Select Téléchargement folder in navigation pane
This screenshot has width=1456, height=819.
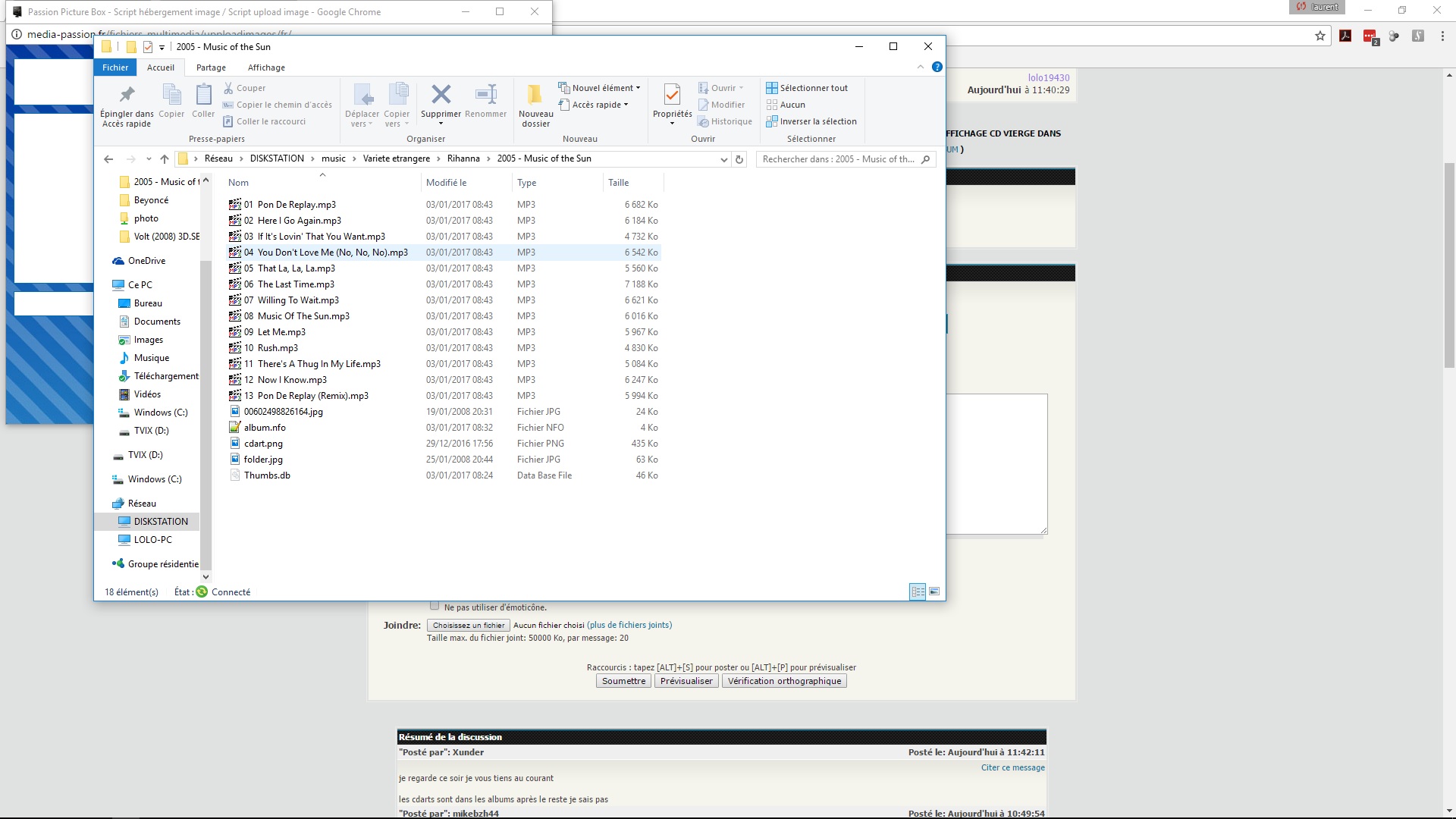click(158, 376)
